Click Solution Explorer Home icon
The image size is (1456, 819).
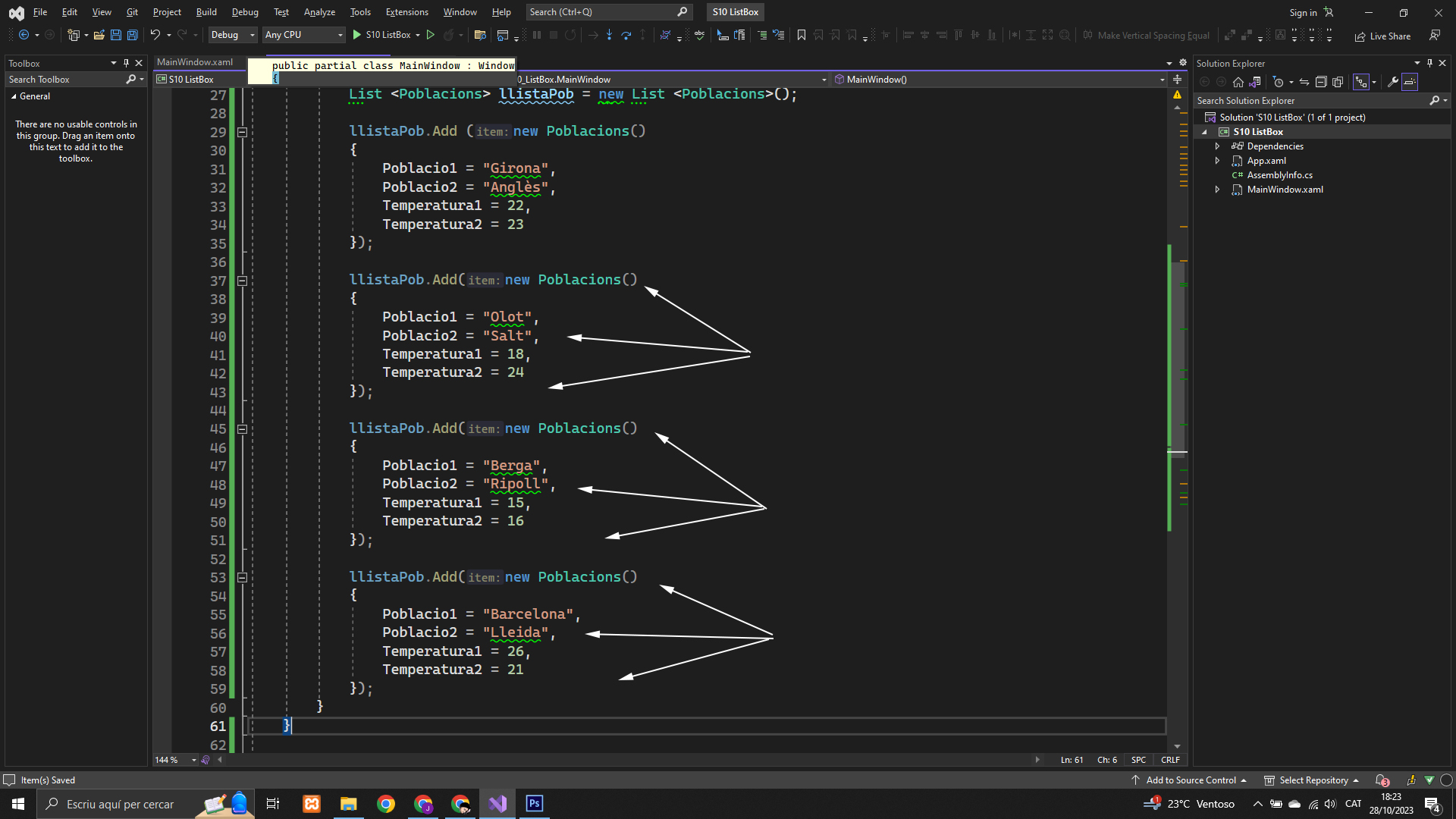1238,82
